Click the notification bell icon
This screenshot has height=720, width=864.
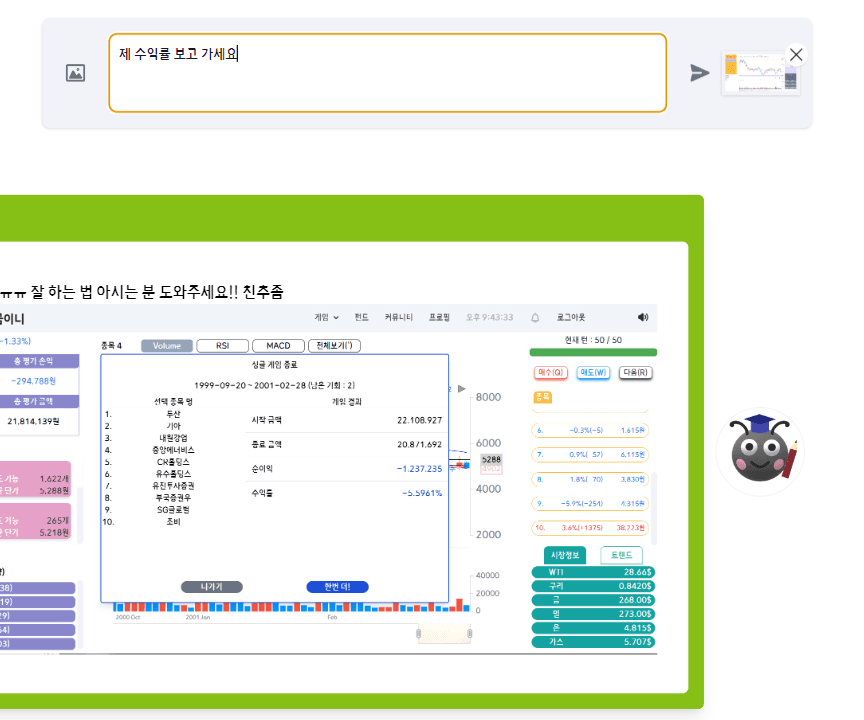(534, 318)
